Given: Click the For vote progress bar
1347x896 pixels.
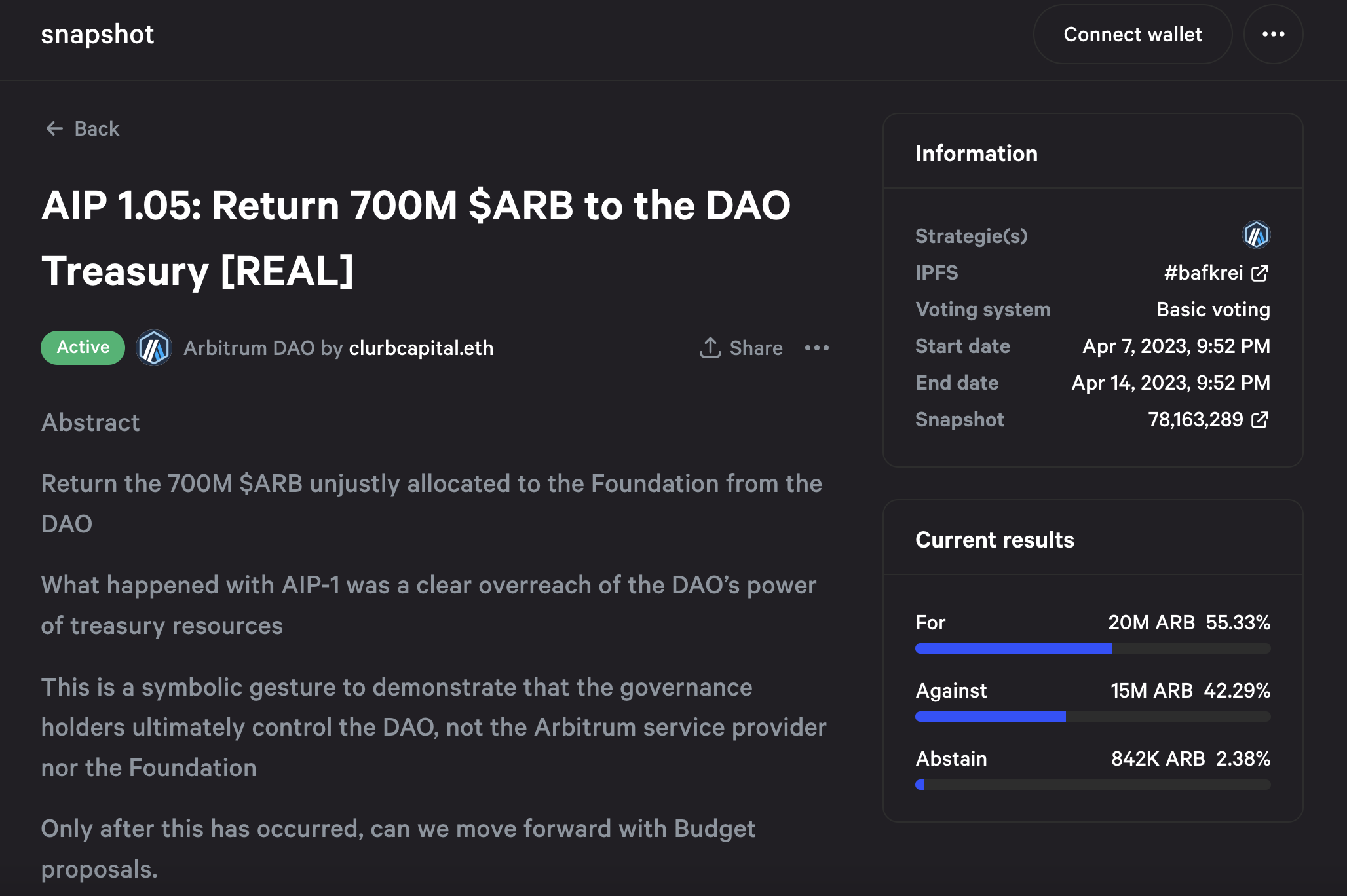Looking at the screenshot, I should pyautogui.click(x=1092, y=648).
